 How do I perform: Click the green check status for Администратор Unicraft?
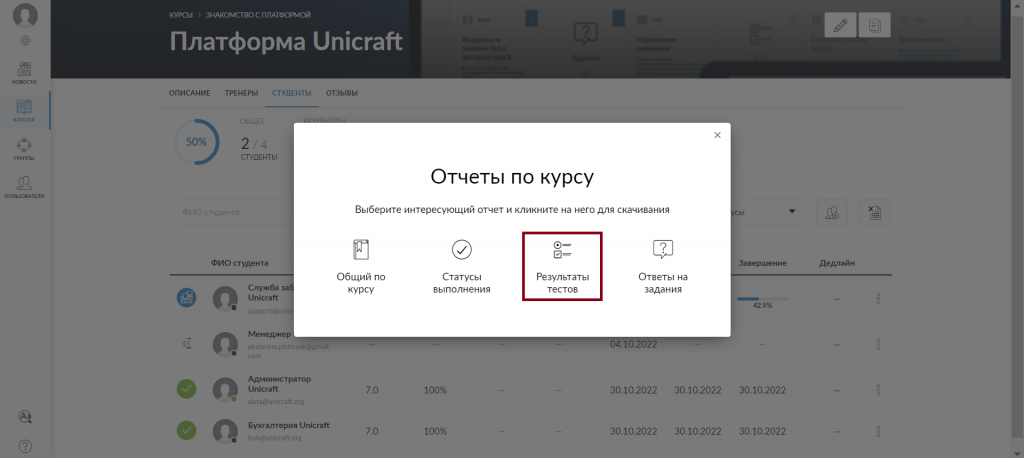187,390
